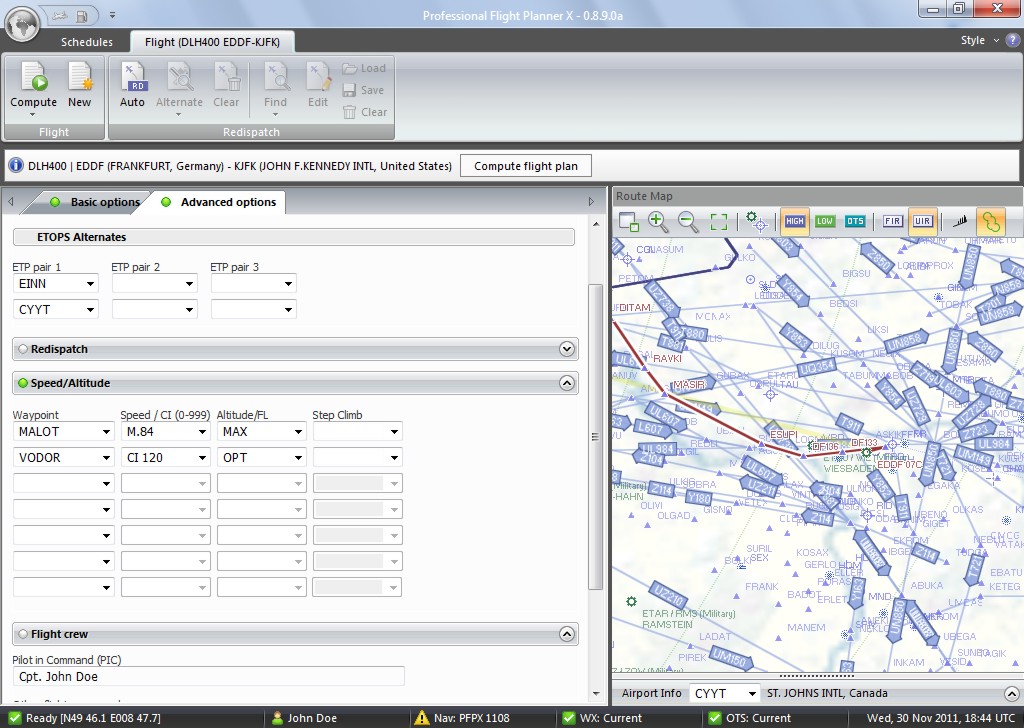Click the Pilot in Command input field
This screenshot has height=728, width=1024.
coord(208,676)
